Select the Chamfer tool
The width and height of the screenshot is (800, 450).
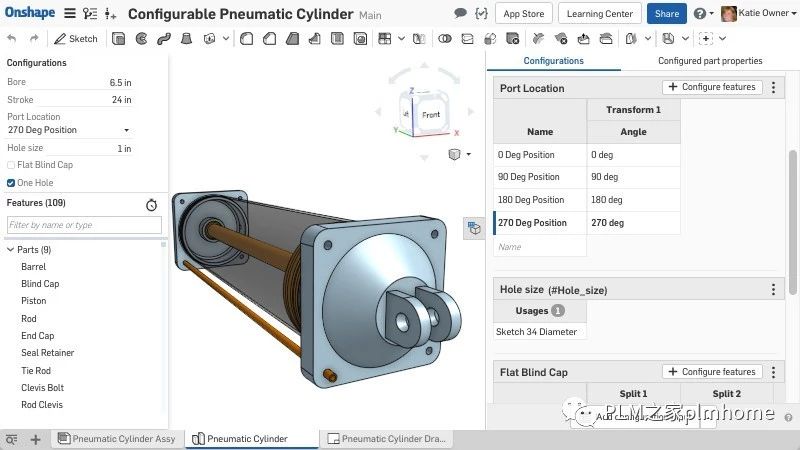pyautogui.click(x=269, y=39)
